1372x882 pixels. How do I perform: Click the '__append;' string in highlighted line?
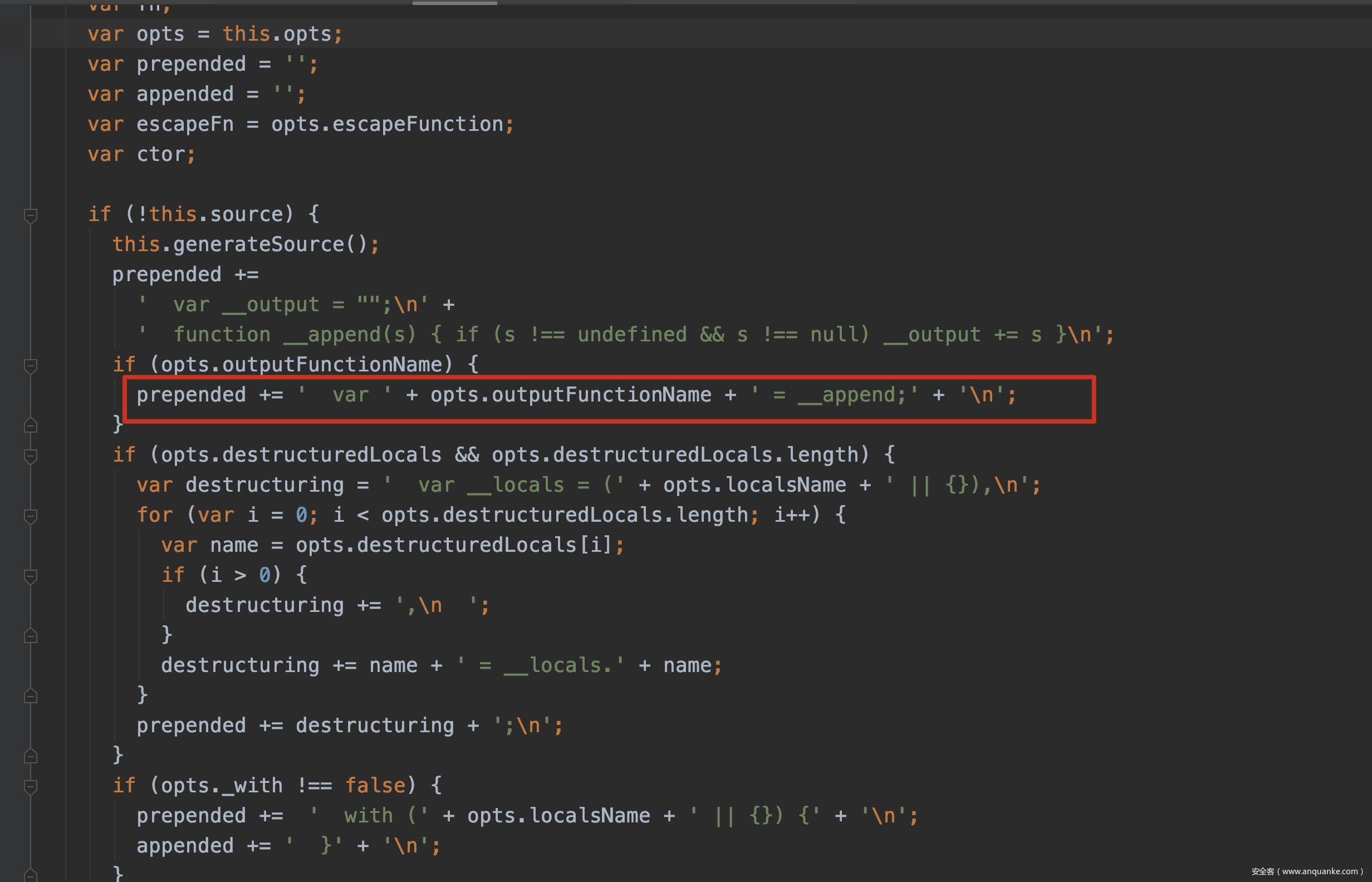852,395
